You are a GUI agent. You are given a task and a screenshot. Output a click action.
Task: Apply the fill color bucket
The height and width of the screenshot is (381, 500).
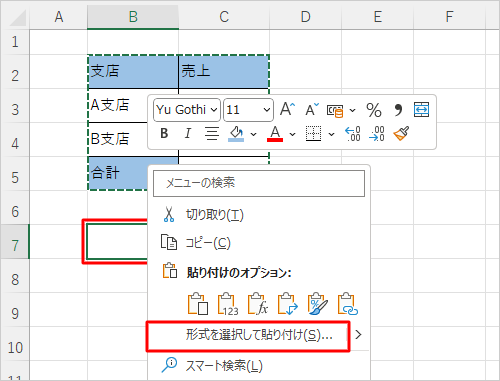coord(236,134)
